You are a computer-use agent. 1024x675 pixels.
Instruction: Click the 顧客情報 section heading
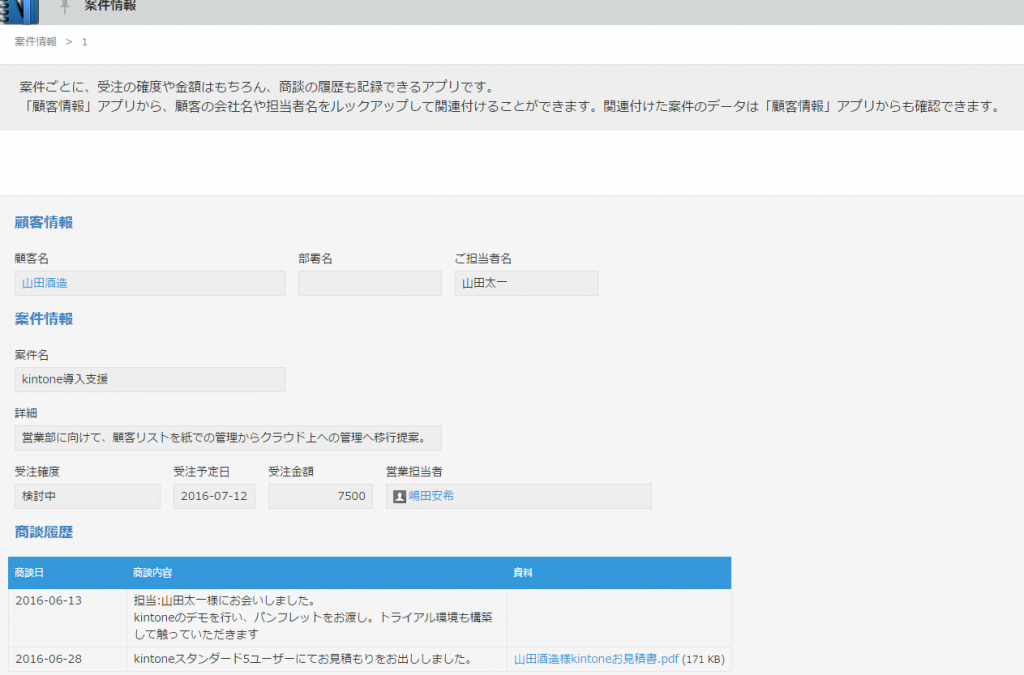point(44,223)
